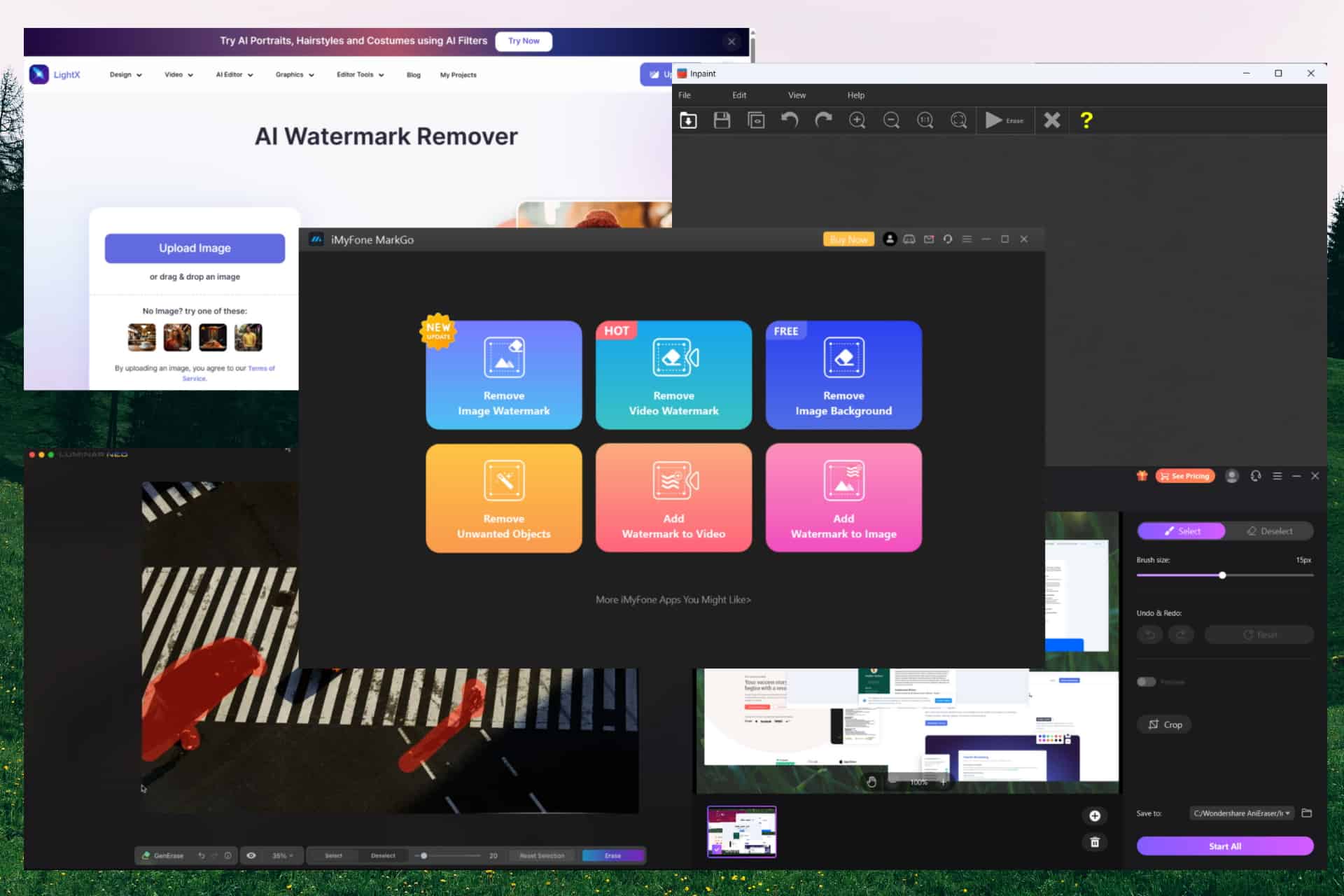
Task: Browse the save folder icon in AniEraser
Action: (x=1306, y=813)
